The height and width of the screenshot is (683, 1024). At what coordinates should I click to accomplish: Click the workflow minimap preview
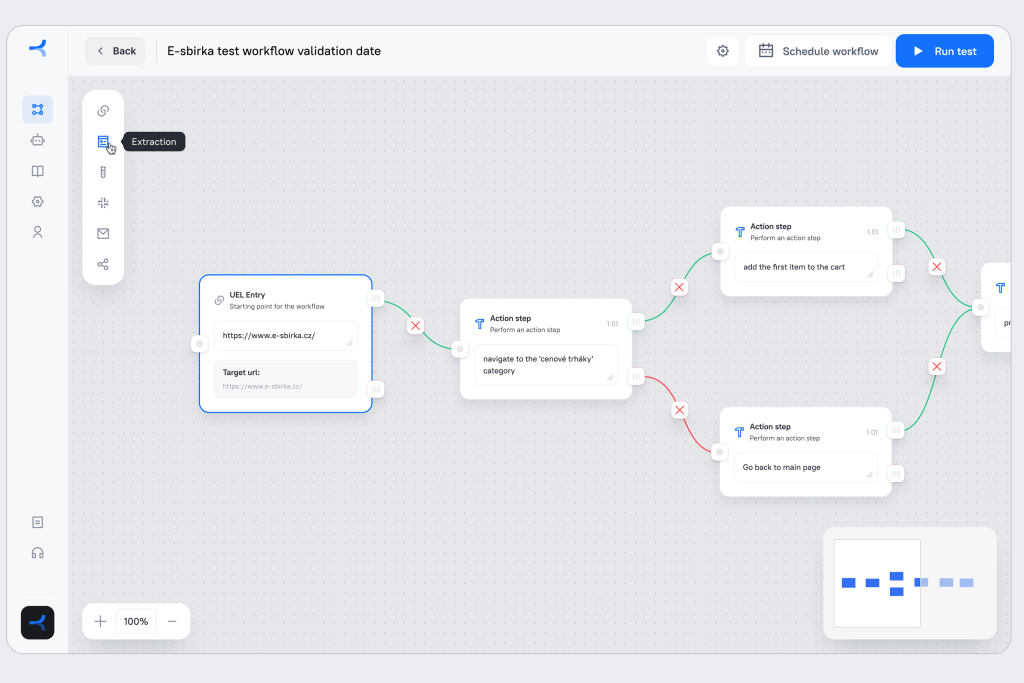point(909,583)
